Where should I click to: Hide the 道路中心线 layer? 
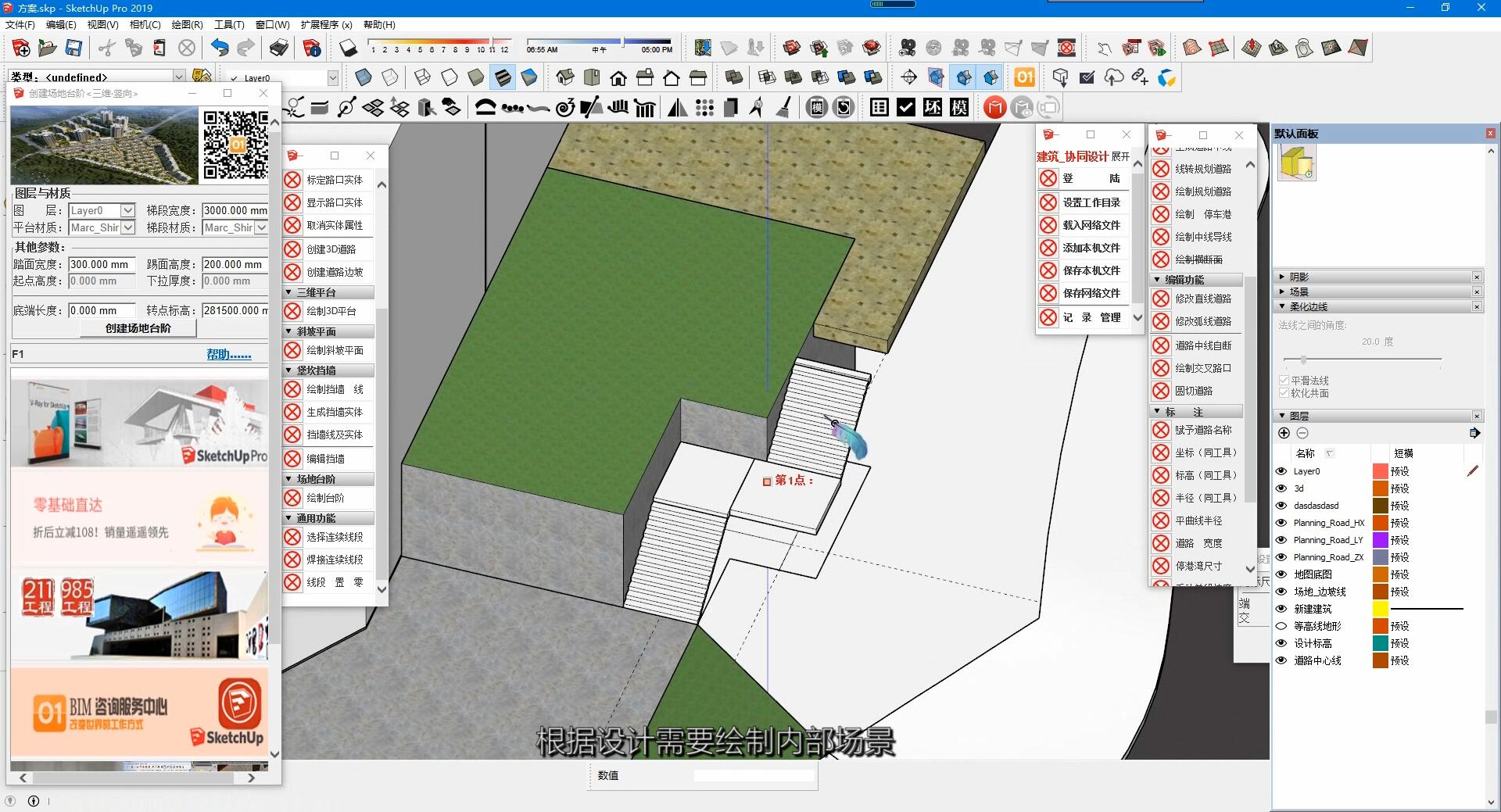pos(1281,660)
